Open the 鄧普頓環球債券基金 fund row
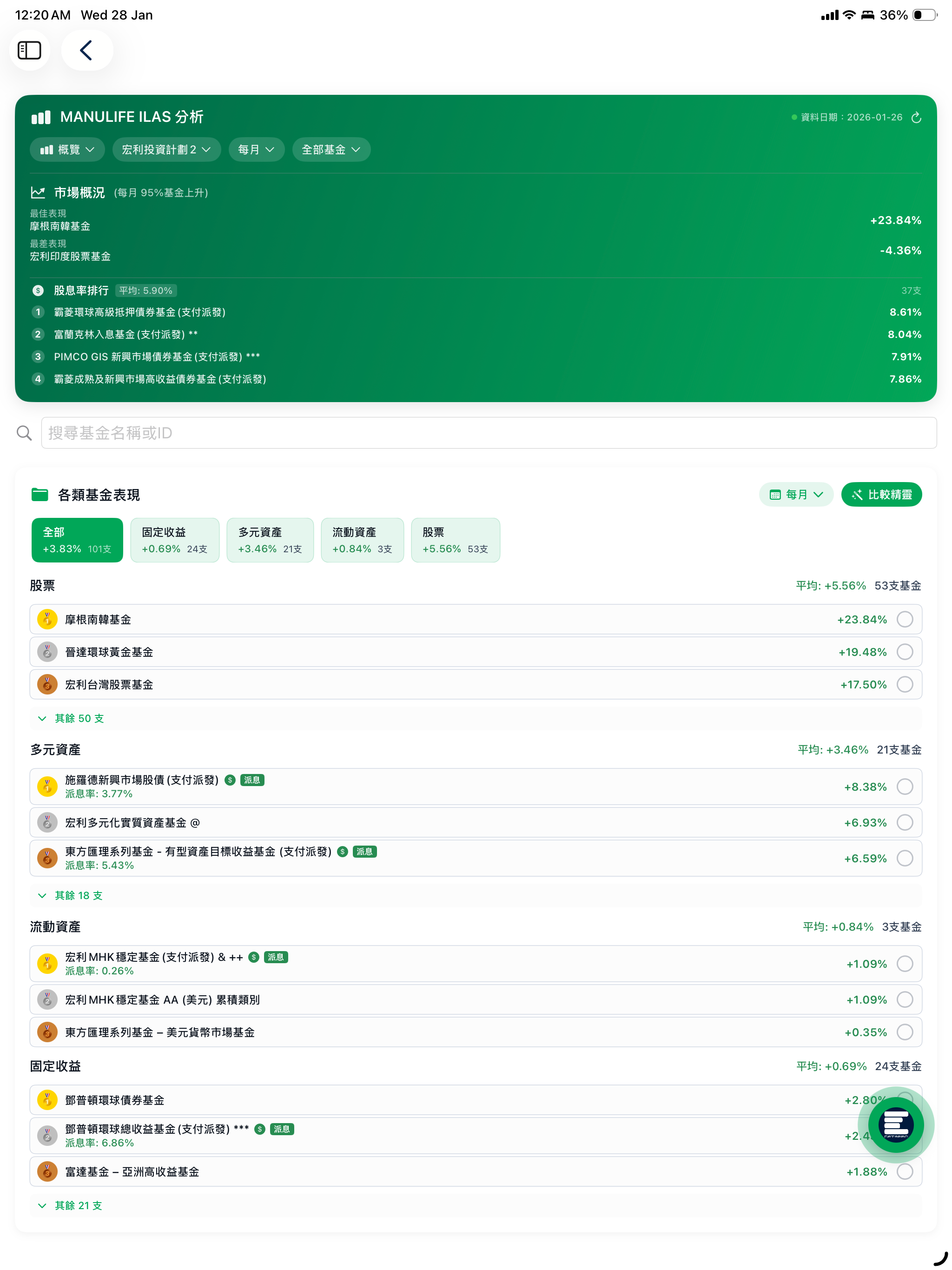This screenshot has width=952, height=1270. click(x=476, y=1100)
